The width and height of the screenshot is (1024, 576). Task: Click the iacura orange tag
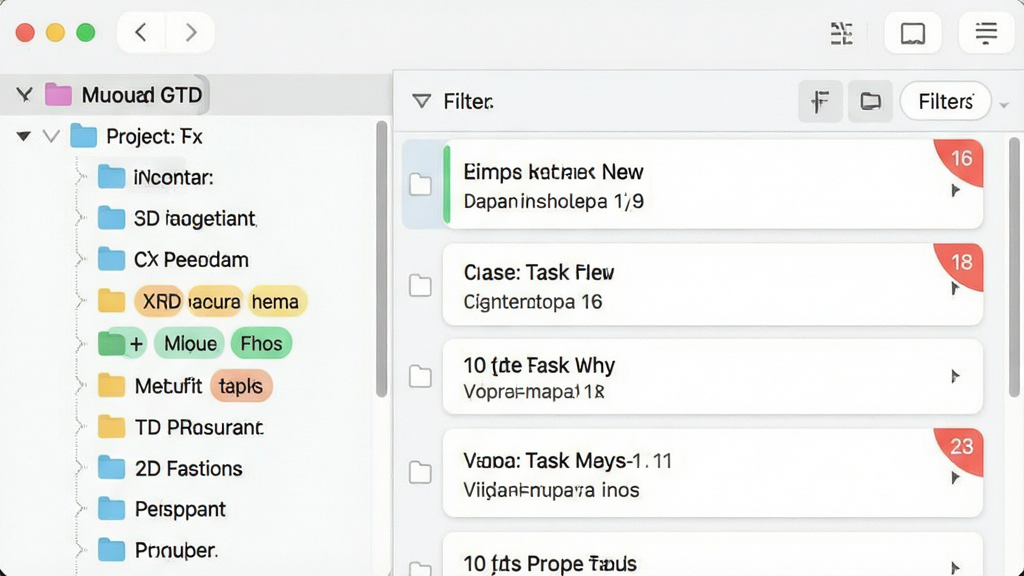tap(215, 301)
